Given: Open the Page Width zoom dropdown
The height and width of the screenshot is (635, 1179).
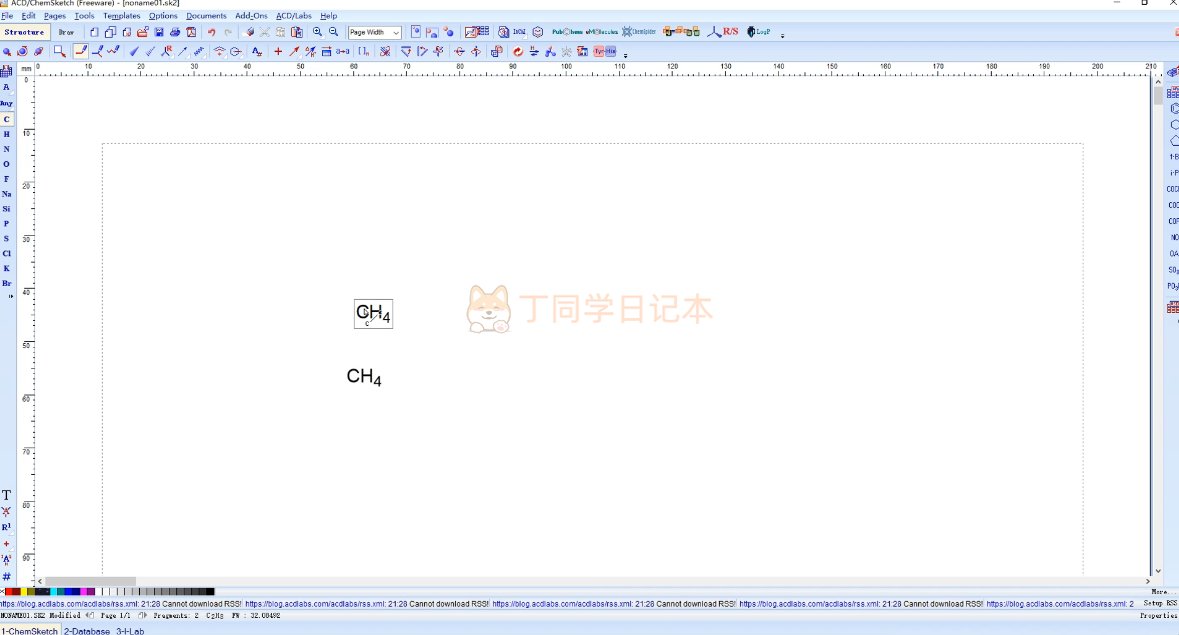Looking at the screenshot, I should pyautogui.click(x=375, y=32).
